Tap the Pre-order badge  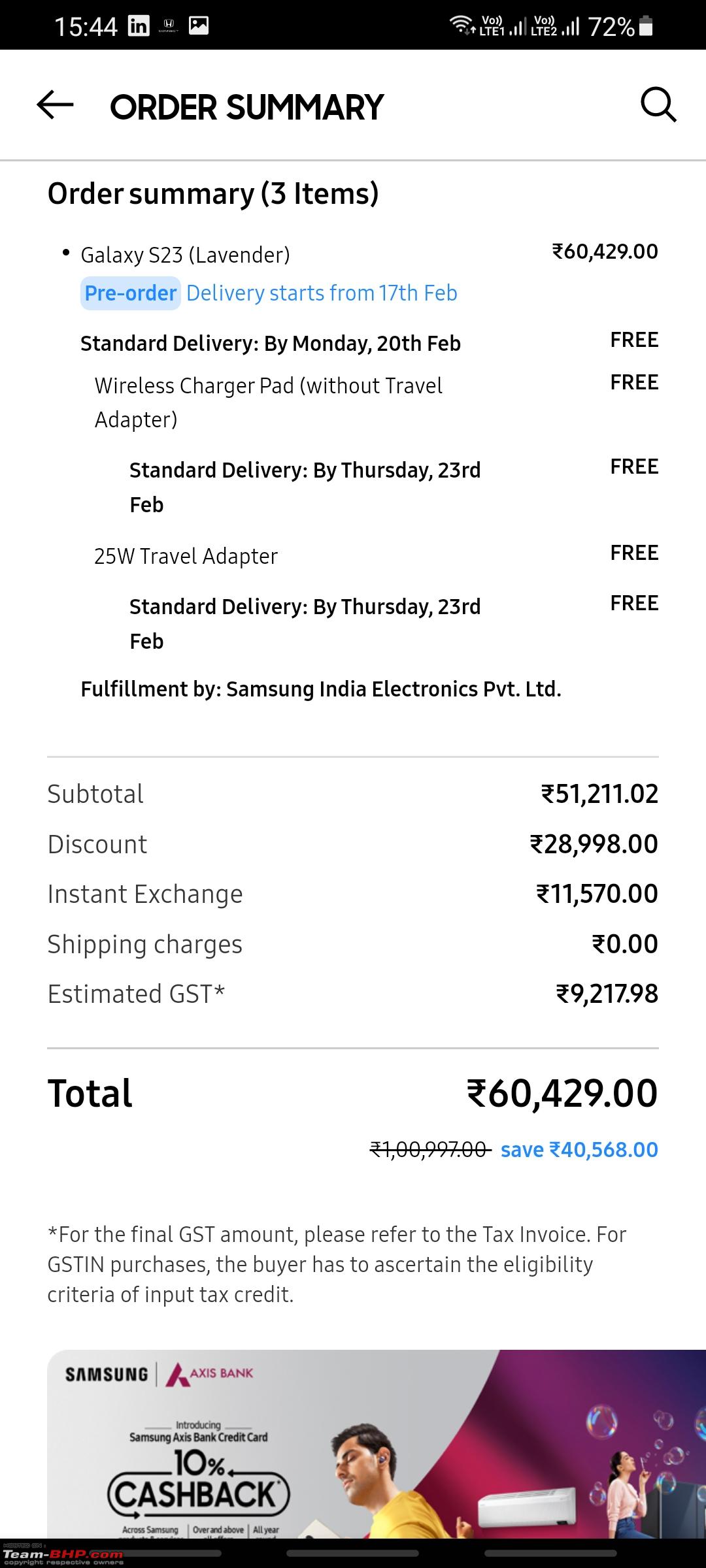131,293
